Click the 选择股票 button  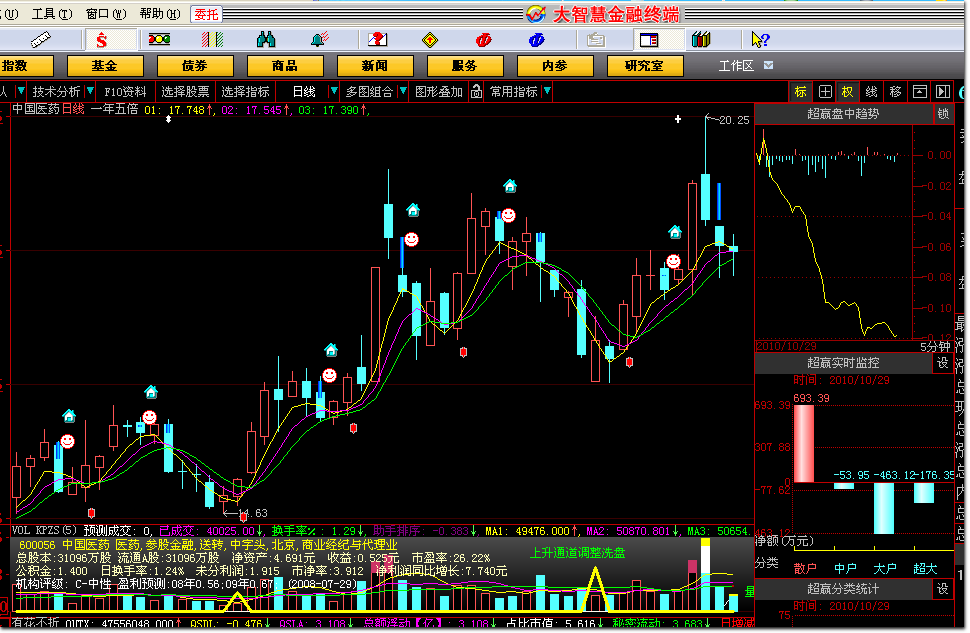click(x=185, y=92)
